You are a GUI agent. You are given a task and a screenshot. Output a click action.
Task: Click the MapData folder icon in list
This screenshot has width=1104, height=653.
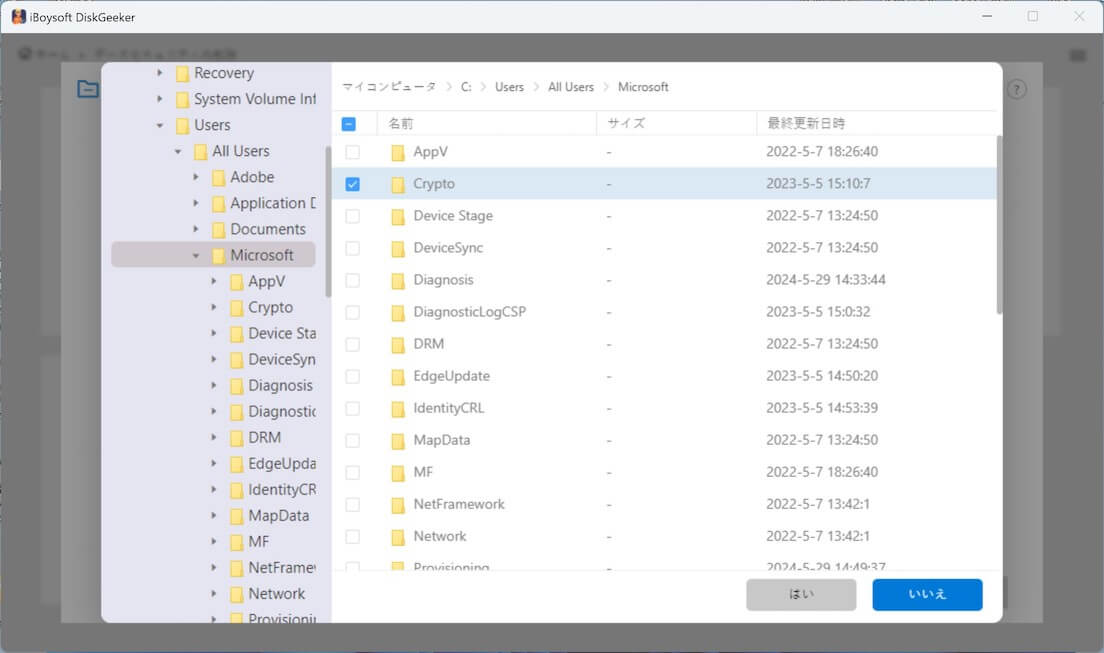398,440
